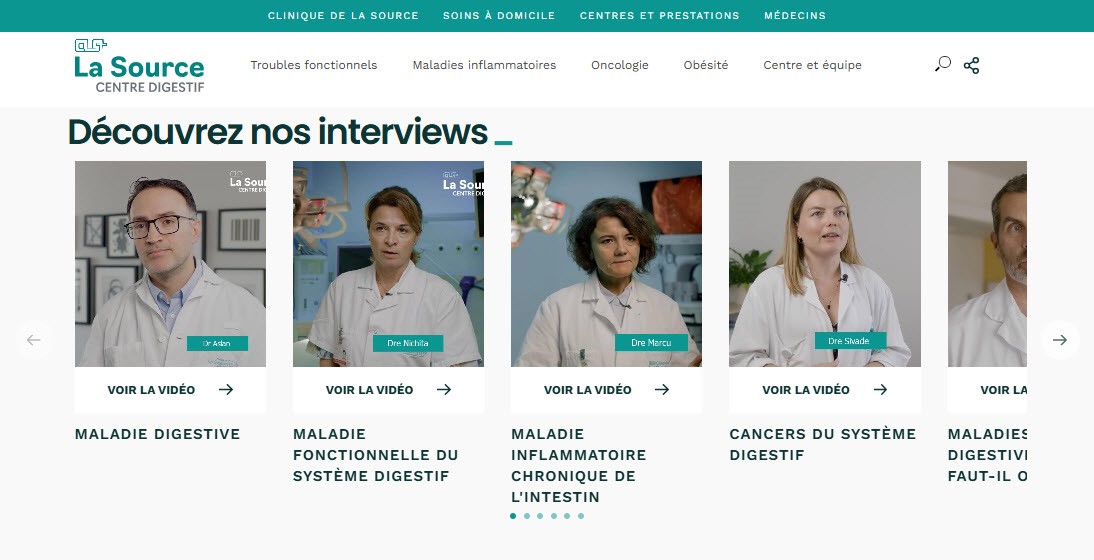Click arrow beside Dre Sivade's Voir la vidéo

coord(881,389)
